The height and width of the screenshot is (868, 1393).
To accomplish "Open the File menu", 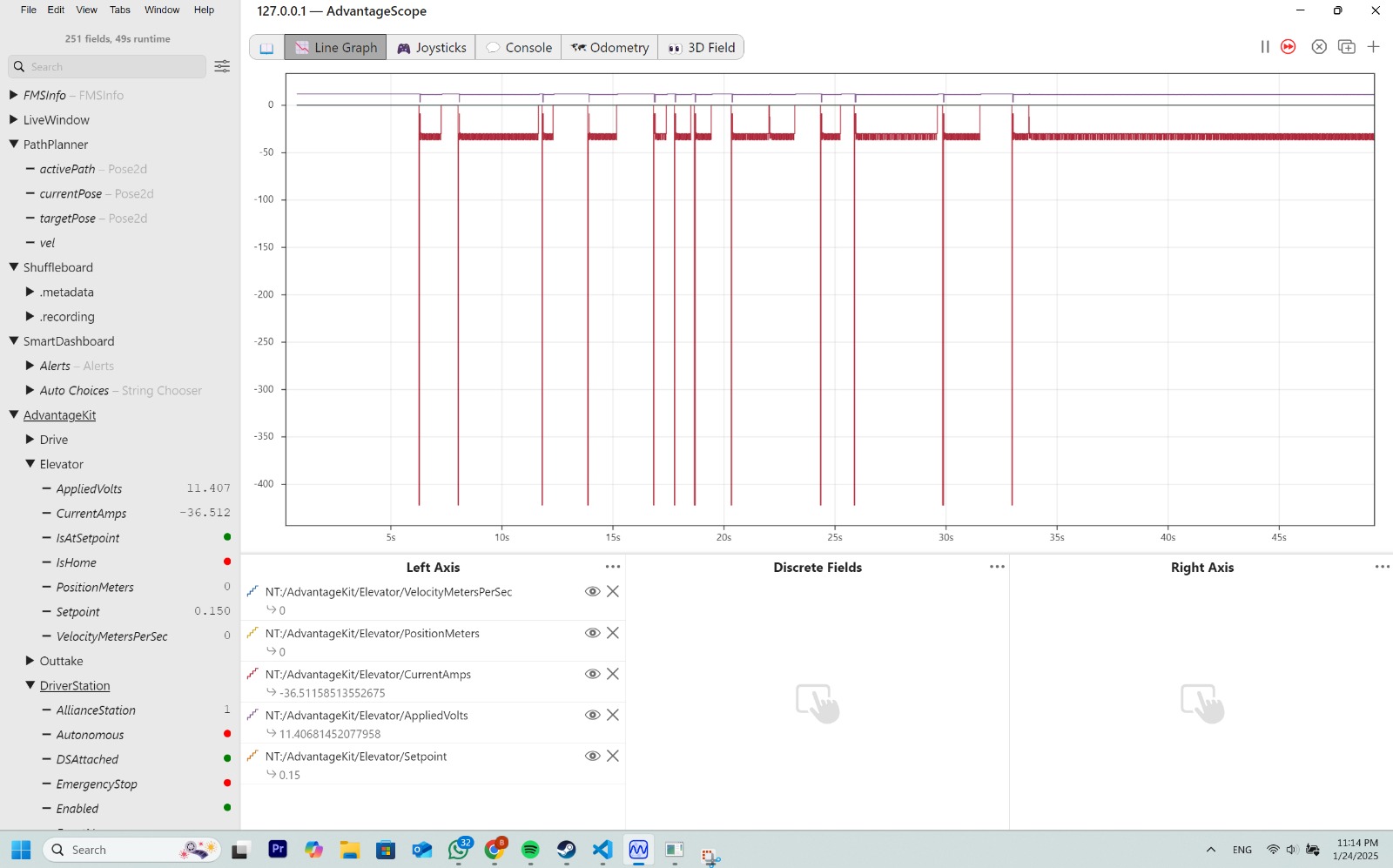I will click(x=29, y=10).
